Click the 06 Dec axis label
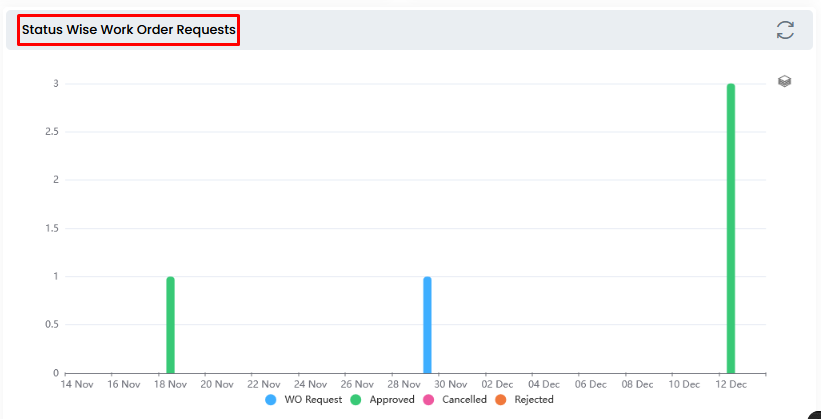The image size is (821, 419). [x=591, y=384]
